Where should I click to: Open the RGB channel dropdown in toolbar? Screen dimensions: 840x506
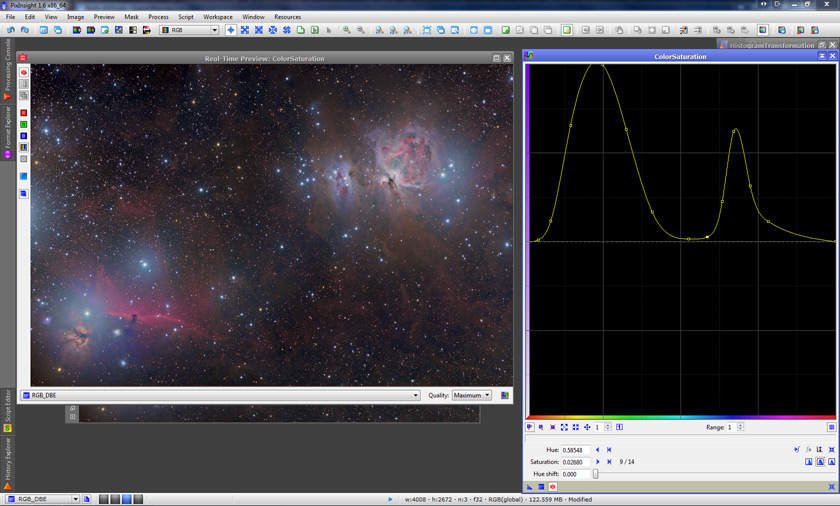(189, 30)
